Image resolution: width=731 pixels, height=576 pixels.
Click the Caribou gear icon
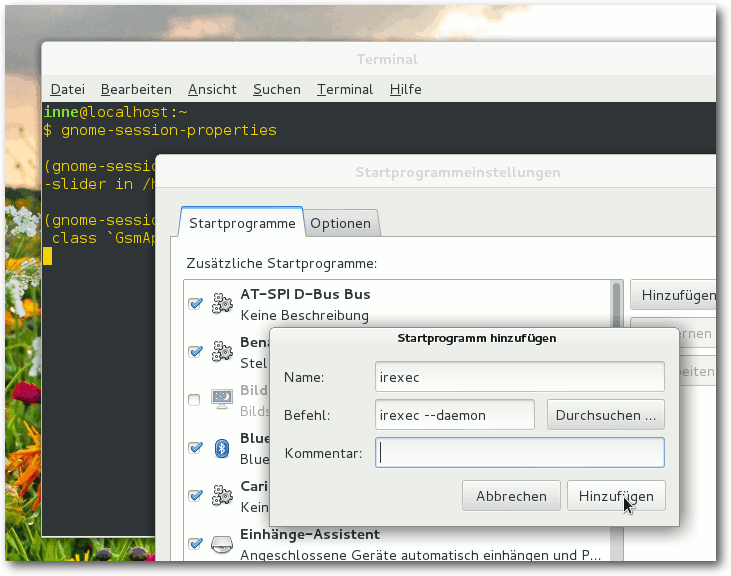point(222,495)
